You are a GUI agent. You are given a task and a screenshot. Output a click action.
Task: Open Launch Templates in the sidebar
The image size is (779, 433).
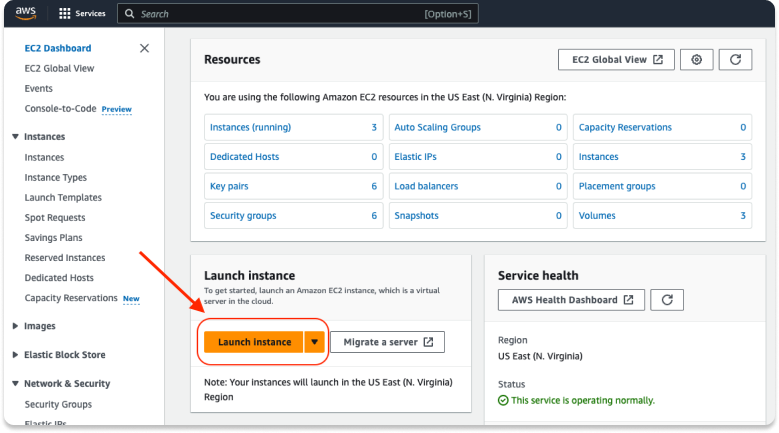click(x=63, y=198)
